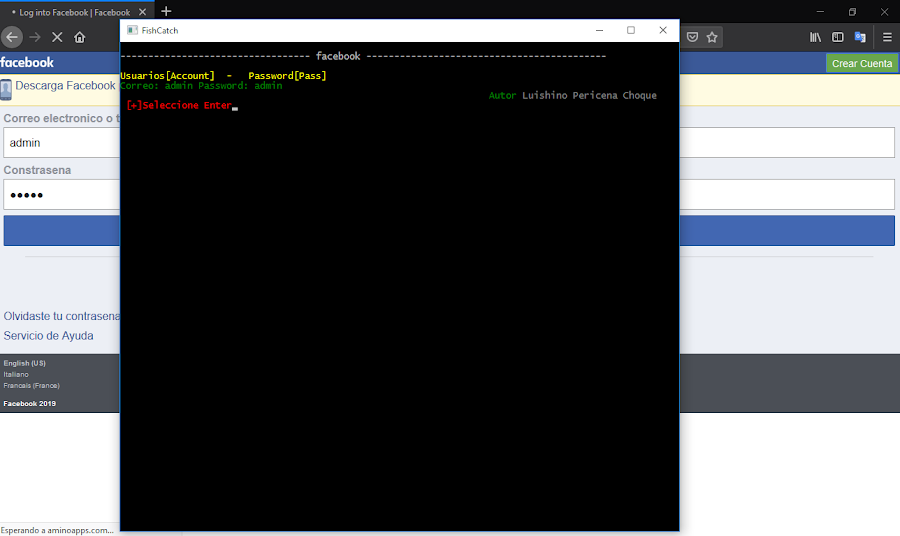
Task: Click the Crear Cuenta button
Action: tap(862, 64)
